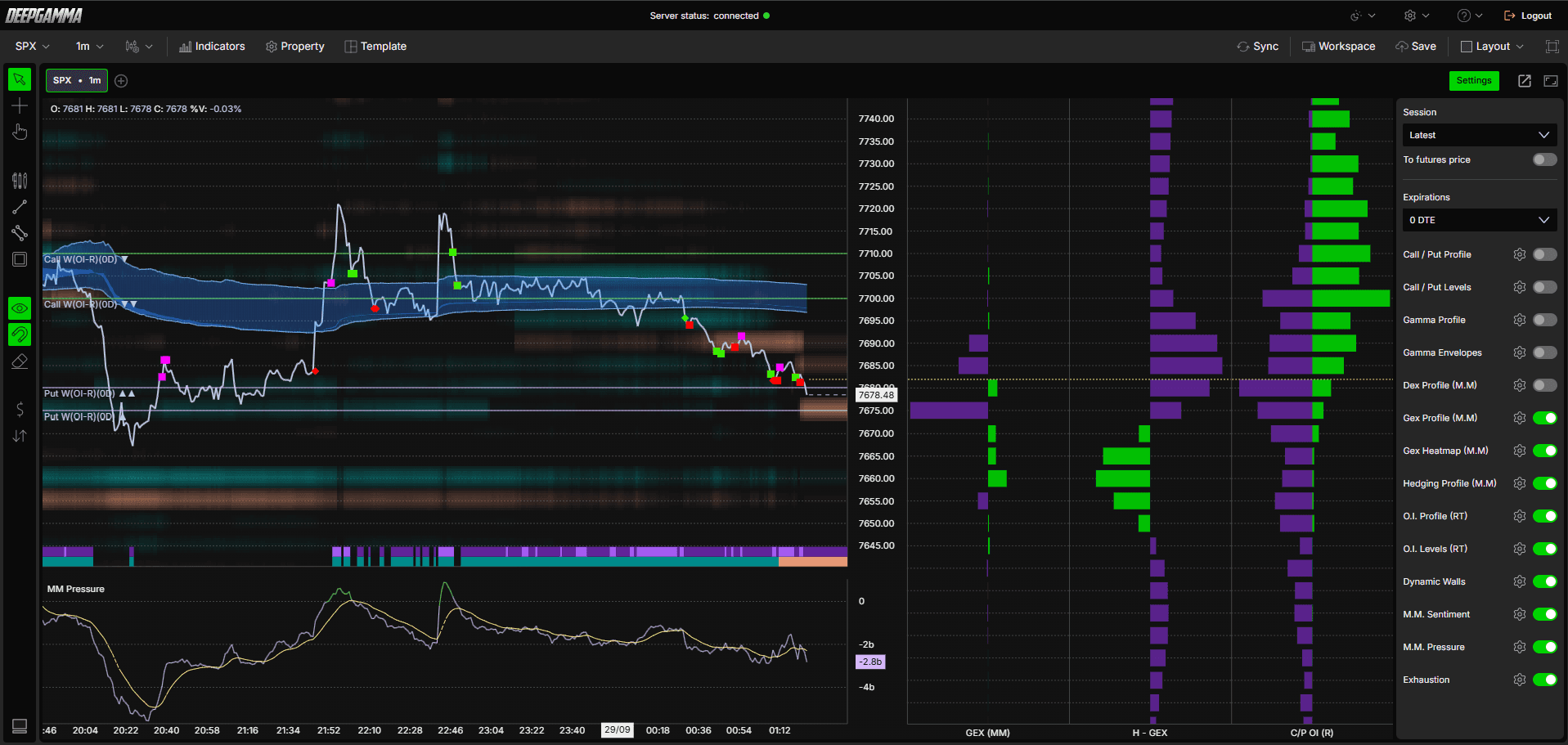Click the current price label 7678.48

876,395
